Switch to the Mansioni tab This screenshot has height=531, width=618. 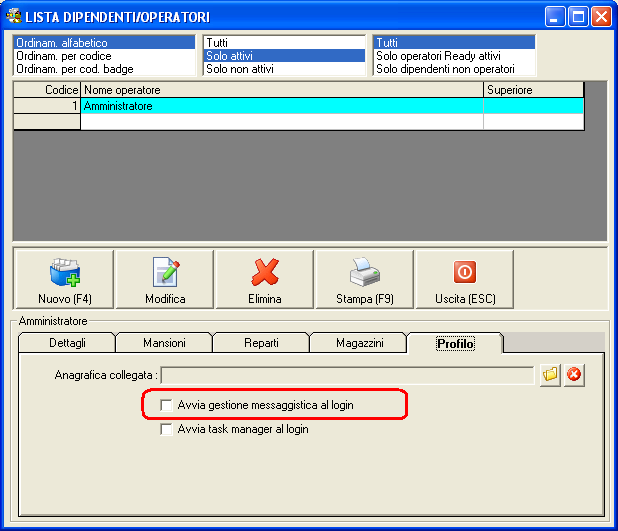point(164,343)
